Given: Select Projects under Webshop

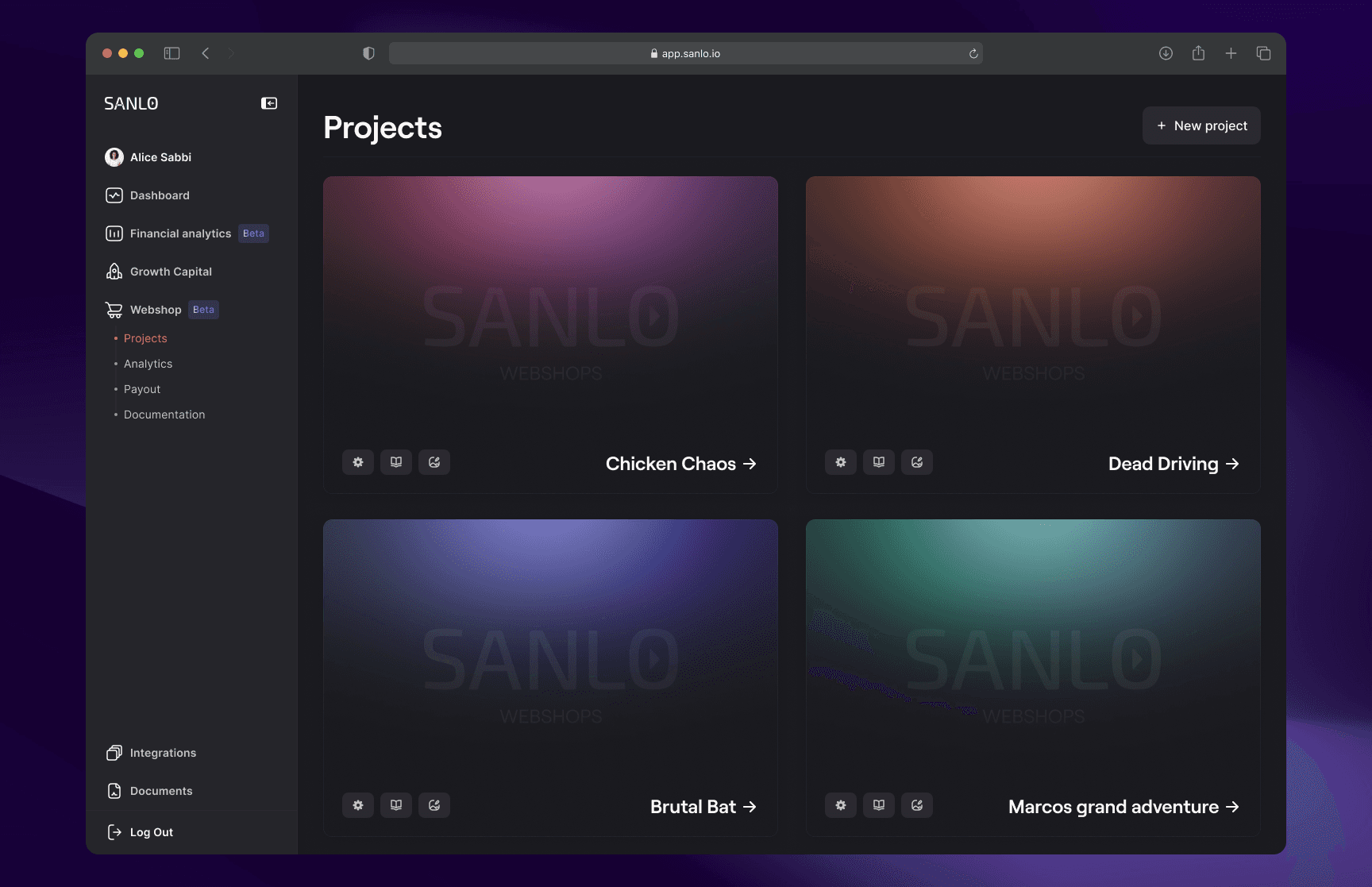Looking at the screenshot, I should click(145, 338).
